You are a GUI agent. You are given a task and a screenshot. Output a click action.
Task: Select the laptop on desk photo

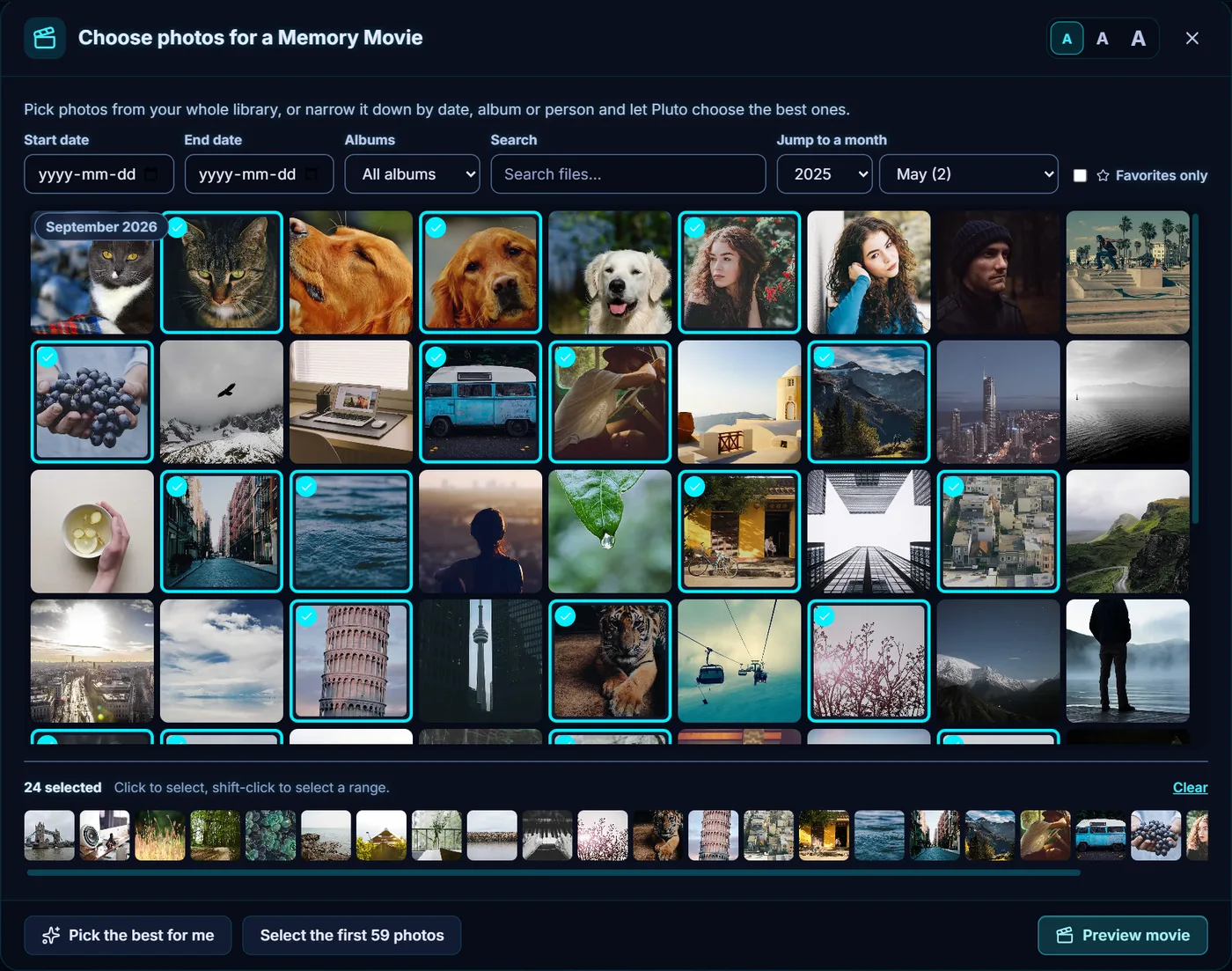pyautogui.click(x=351, y=401)
